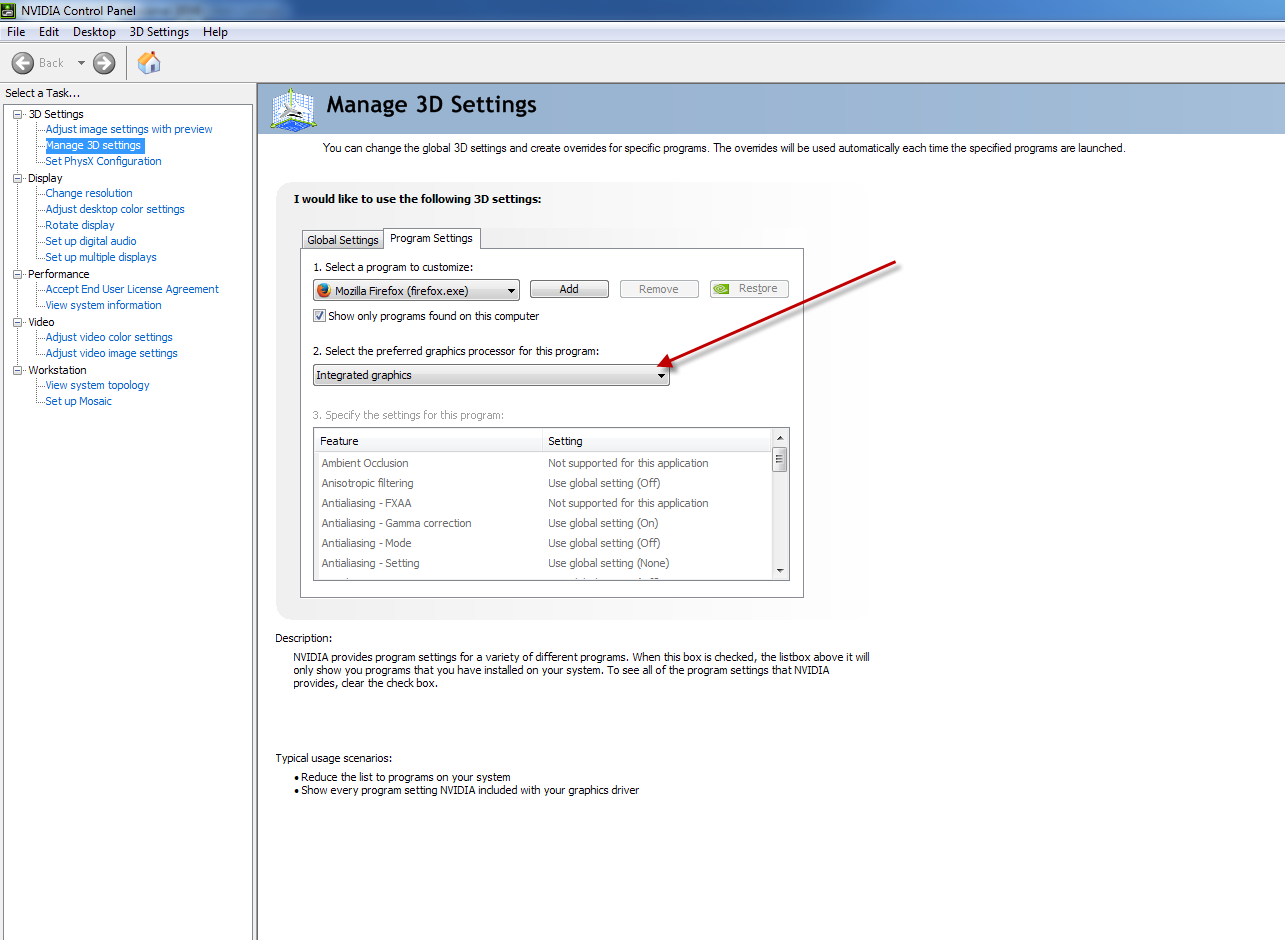This screenshot has height=940, width=1285.
Task: Open Set up digital audio
Action: point(91,241)
